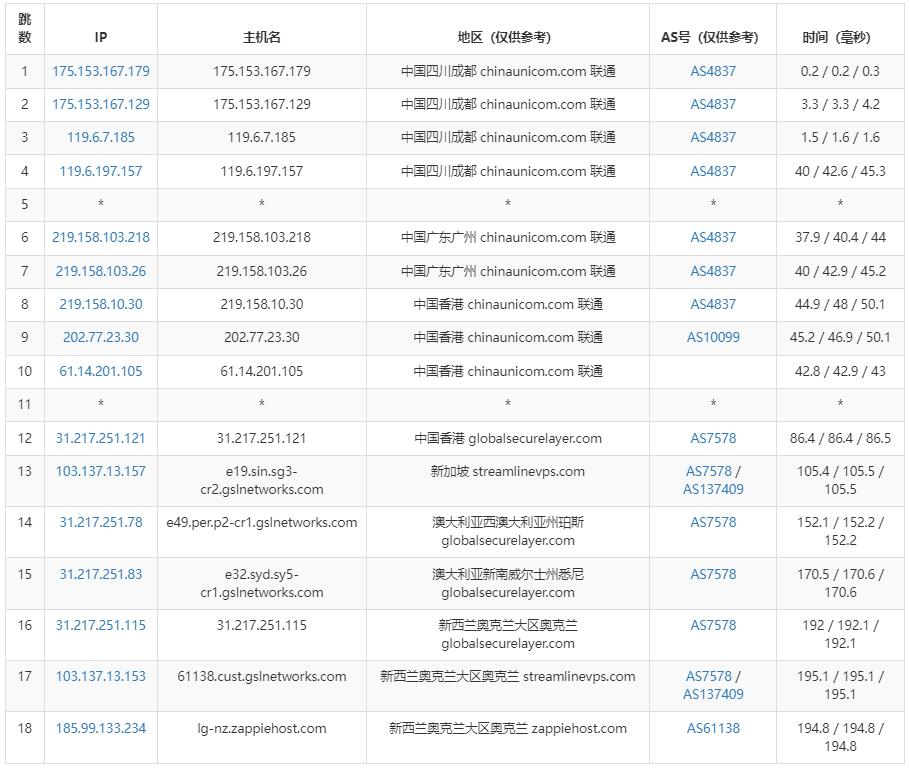Select IP link 219.158.103.26
The image size is (909, 768).
(101, 271)
